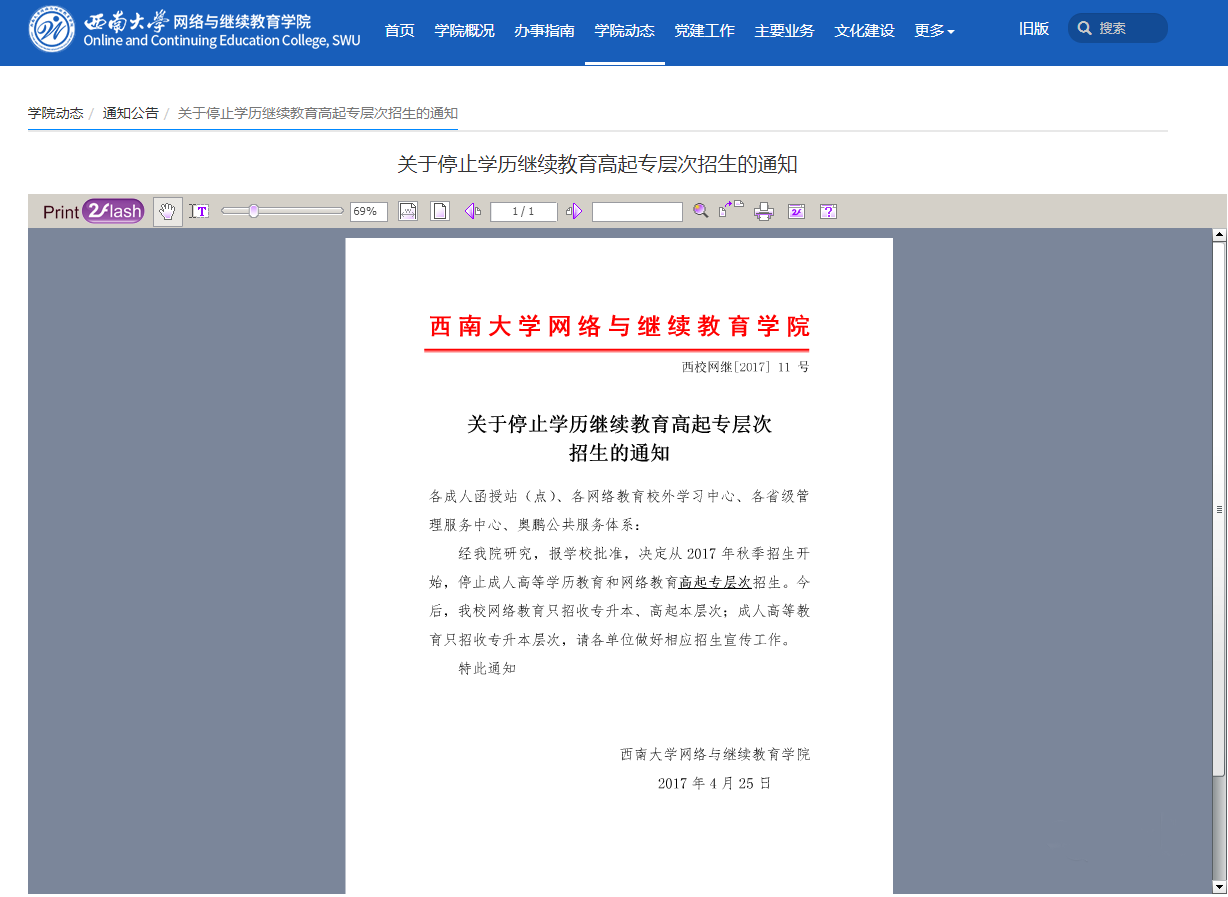Select the text selection tool
This screenshot has height=897, width=1228.
[x=199, y=211]
